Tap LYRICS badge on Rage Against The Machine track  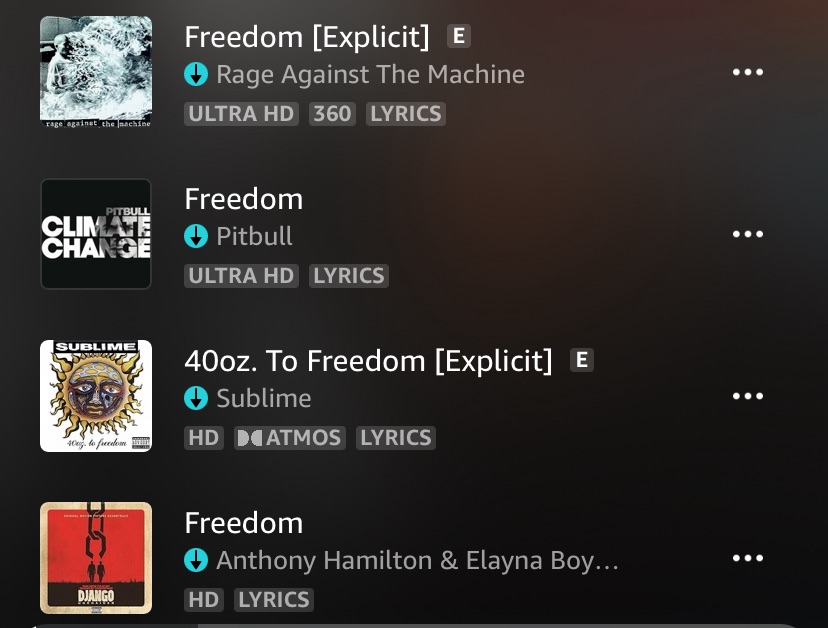(x=406, y=114)
